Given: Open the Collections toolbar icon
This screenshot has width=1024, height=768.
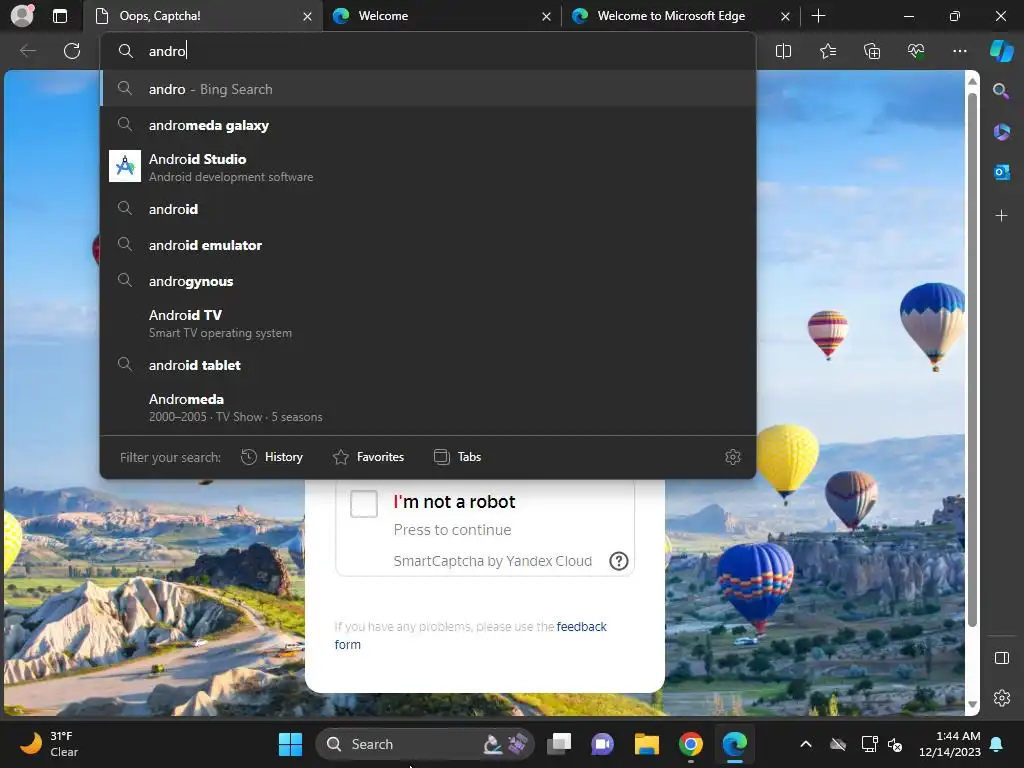Looking at the screenshot, I should coord(872,51).
